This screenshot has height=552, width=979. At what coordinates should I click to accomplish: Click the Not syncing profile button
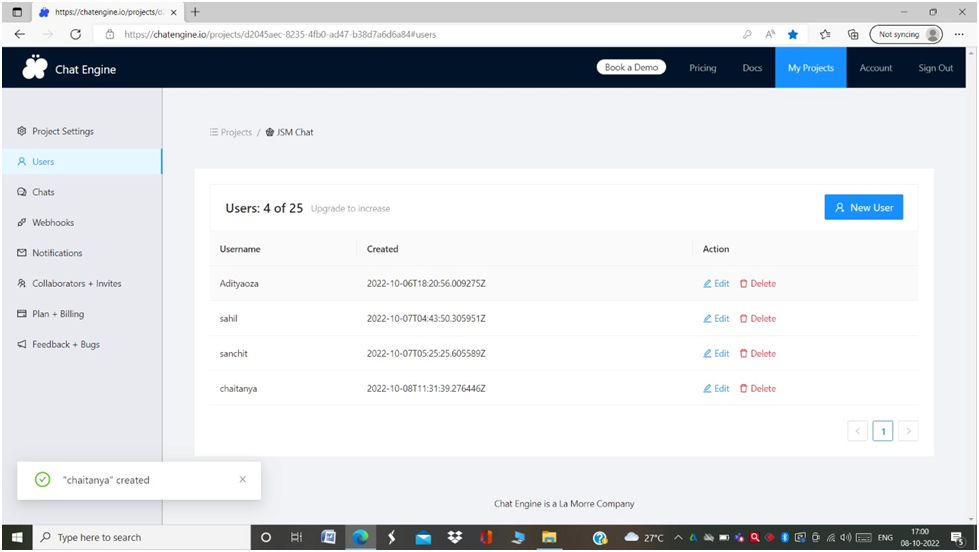[906, 34]
